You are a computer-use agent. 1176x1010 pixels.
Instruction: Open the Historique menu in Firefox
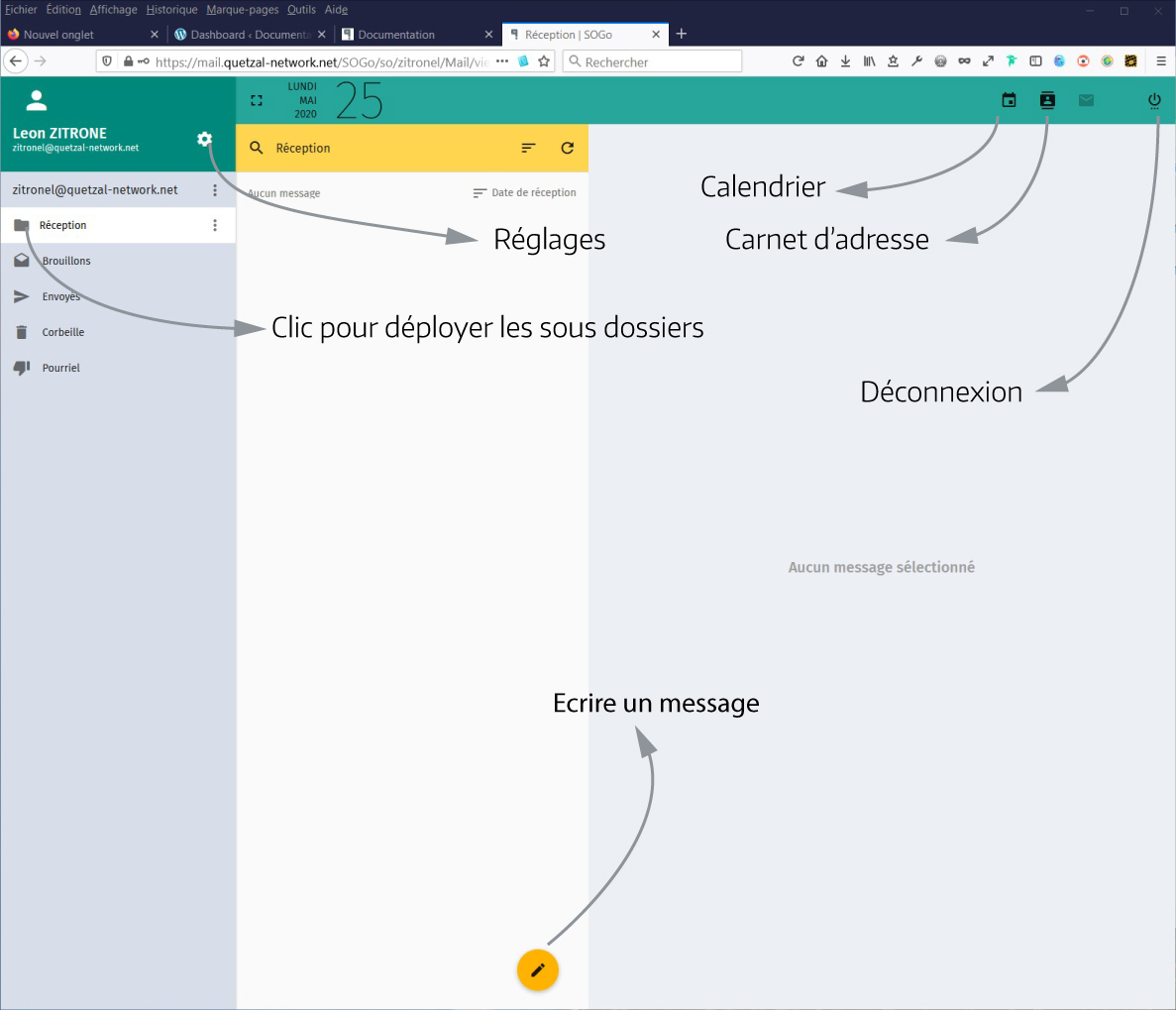tap(171, 10)
